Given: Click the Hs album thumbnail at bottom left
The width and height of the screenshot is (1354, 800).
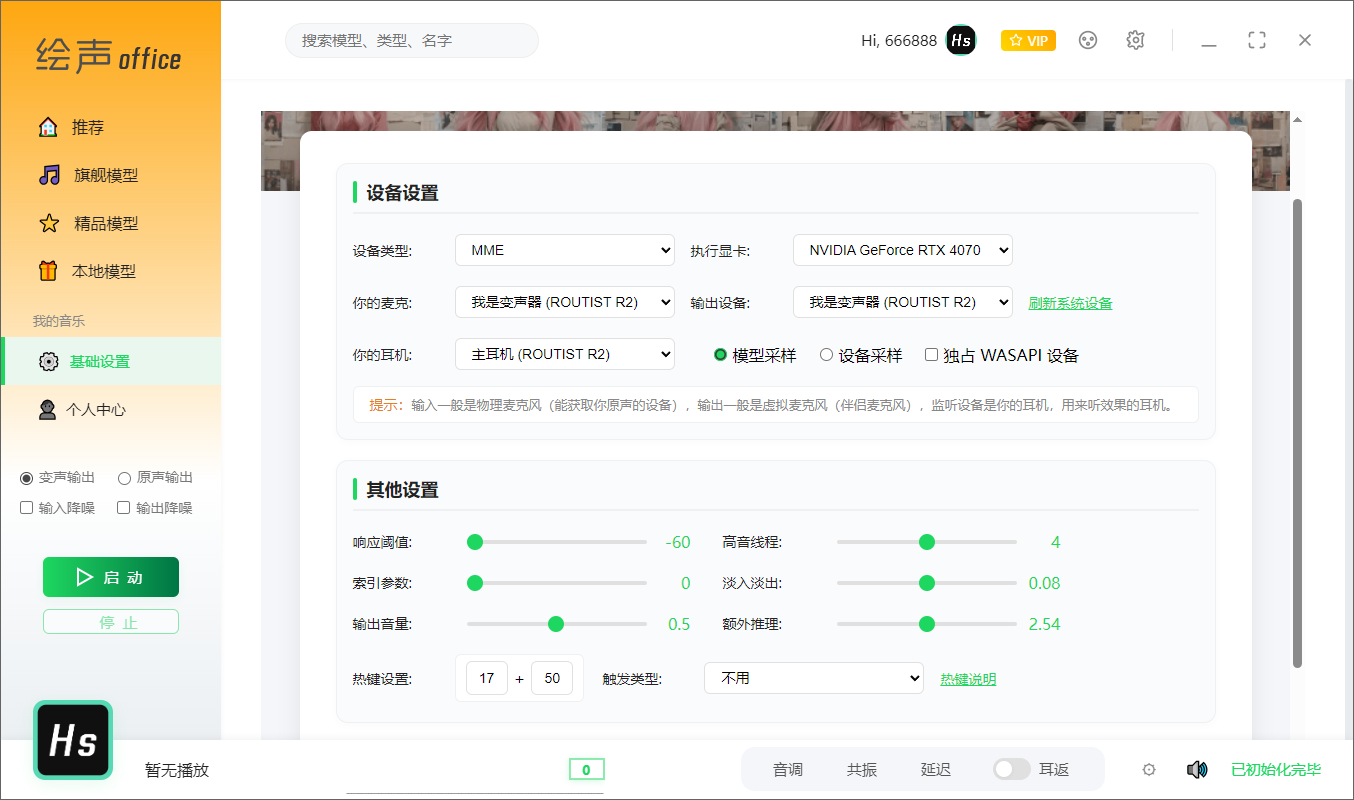Looking at the screenshot, I should (x=73, y=741).
